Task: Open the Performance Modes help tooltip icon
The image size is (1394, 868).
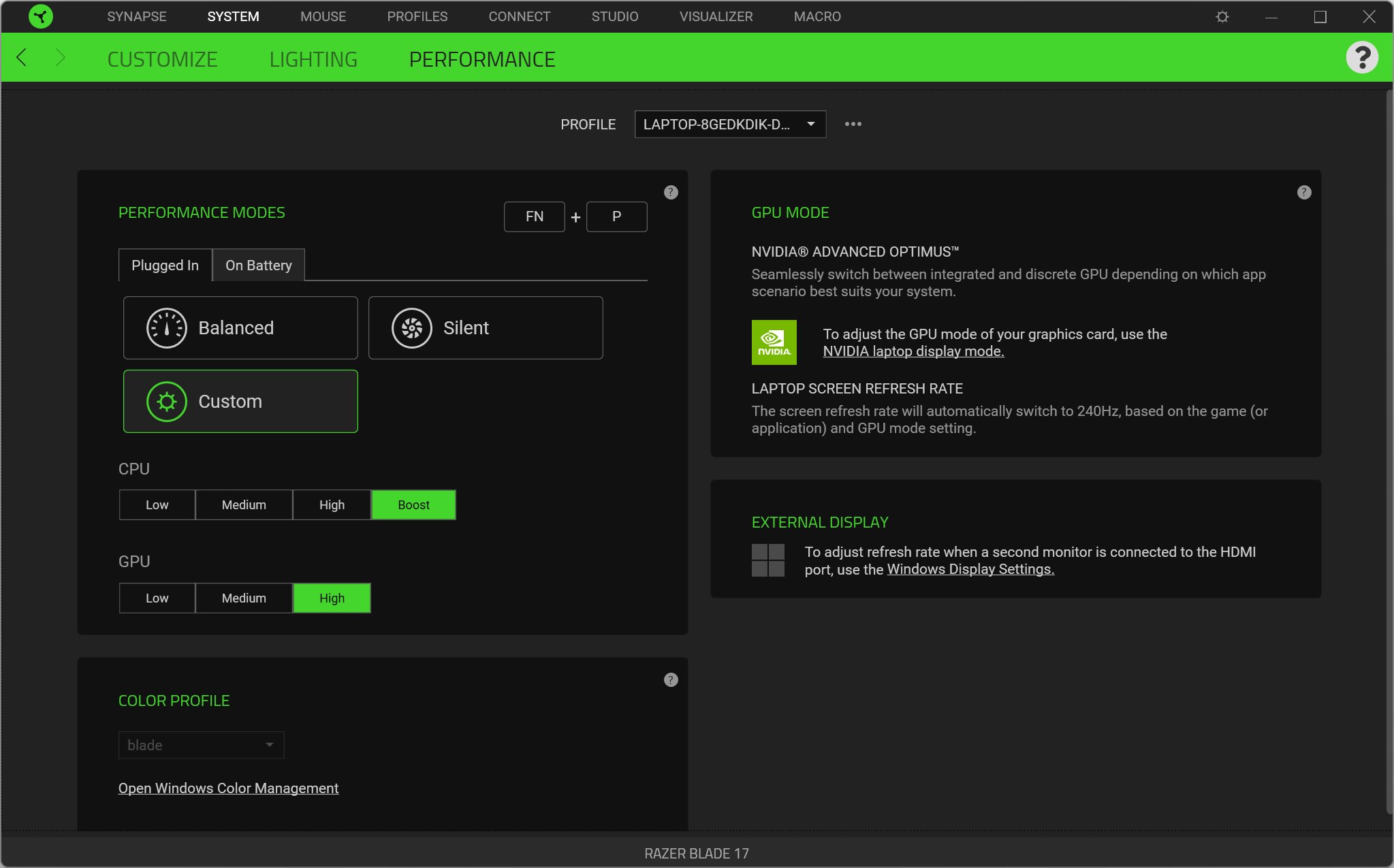Action: 671,193
